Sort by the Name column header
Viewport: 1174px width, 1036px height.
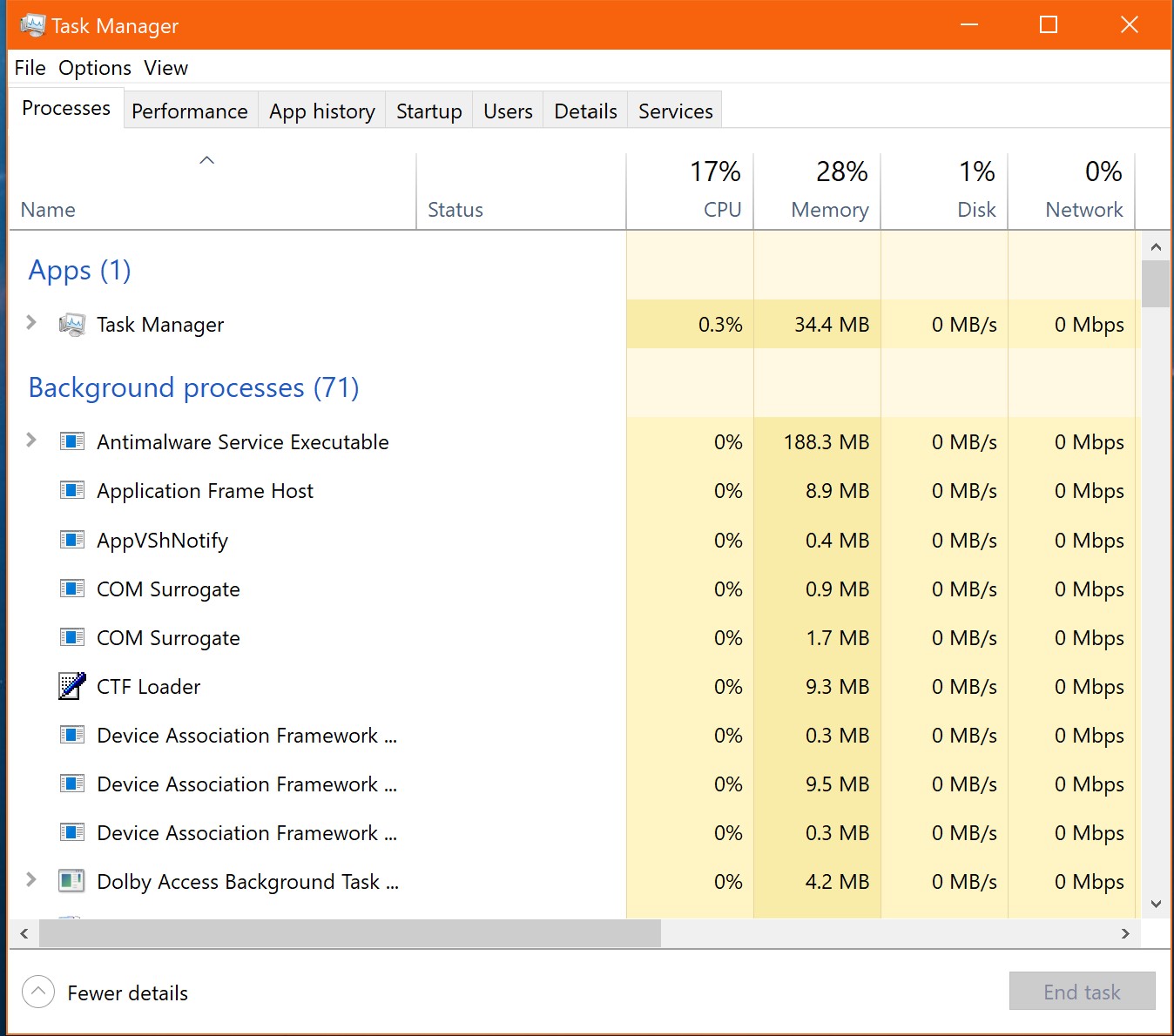[213, 192]
